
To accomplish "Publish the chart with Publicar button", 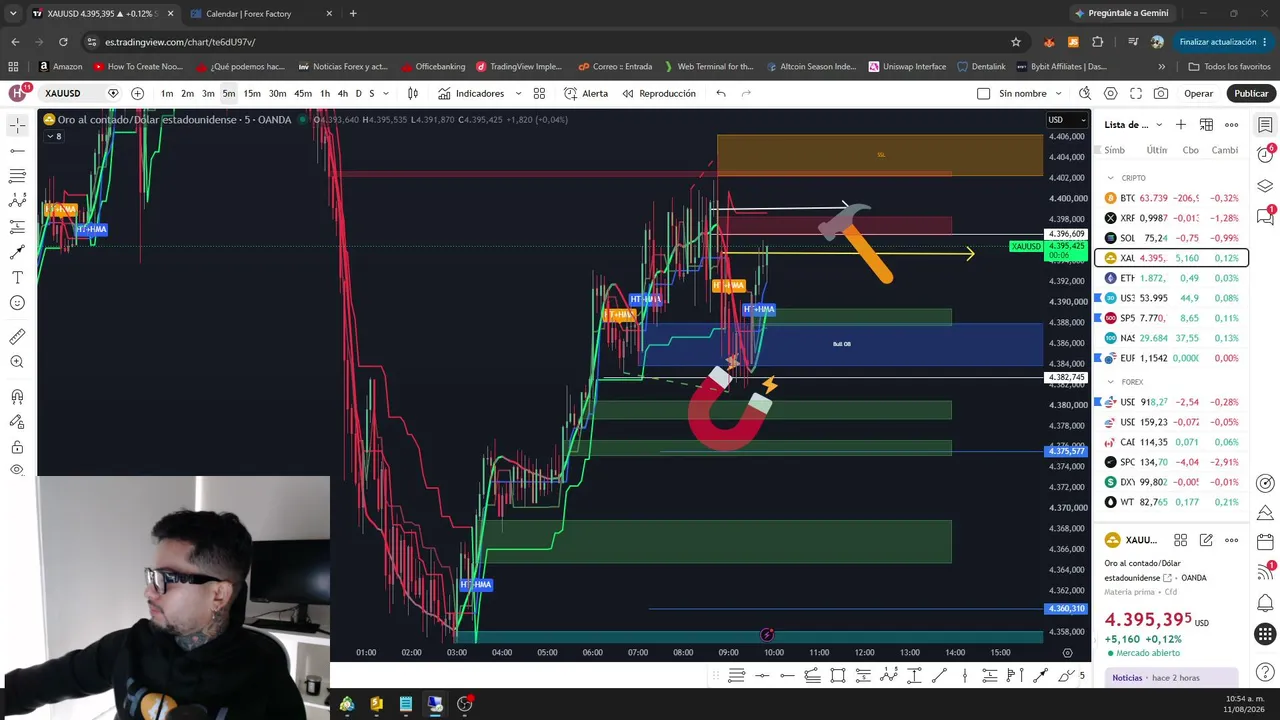I will 1251,93.
